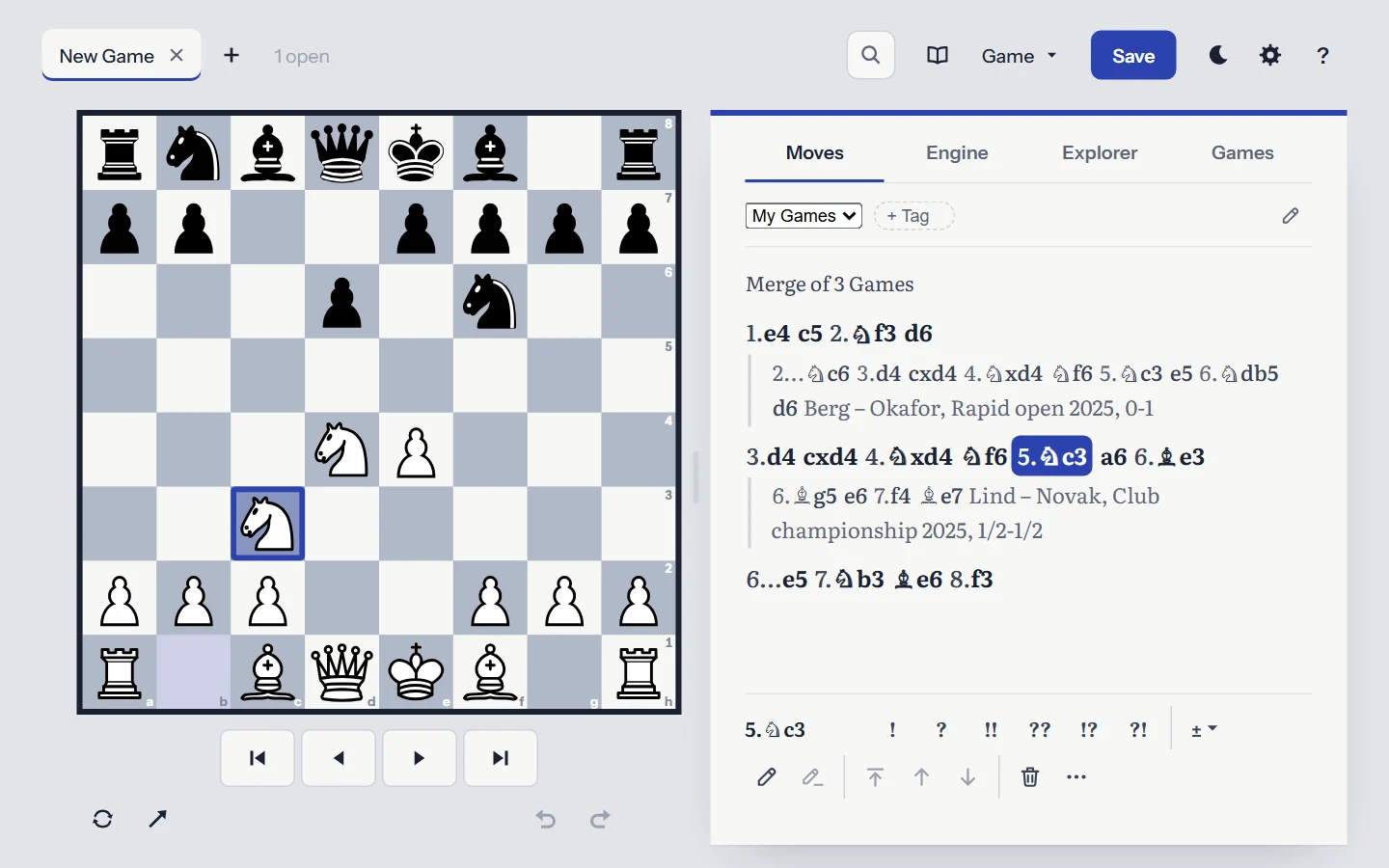Select the Moves tab
This screenshot has width=1389, height=868.
coord(814,152)
